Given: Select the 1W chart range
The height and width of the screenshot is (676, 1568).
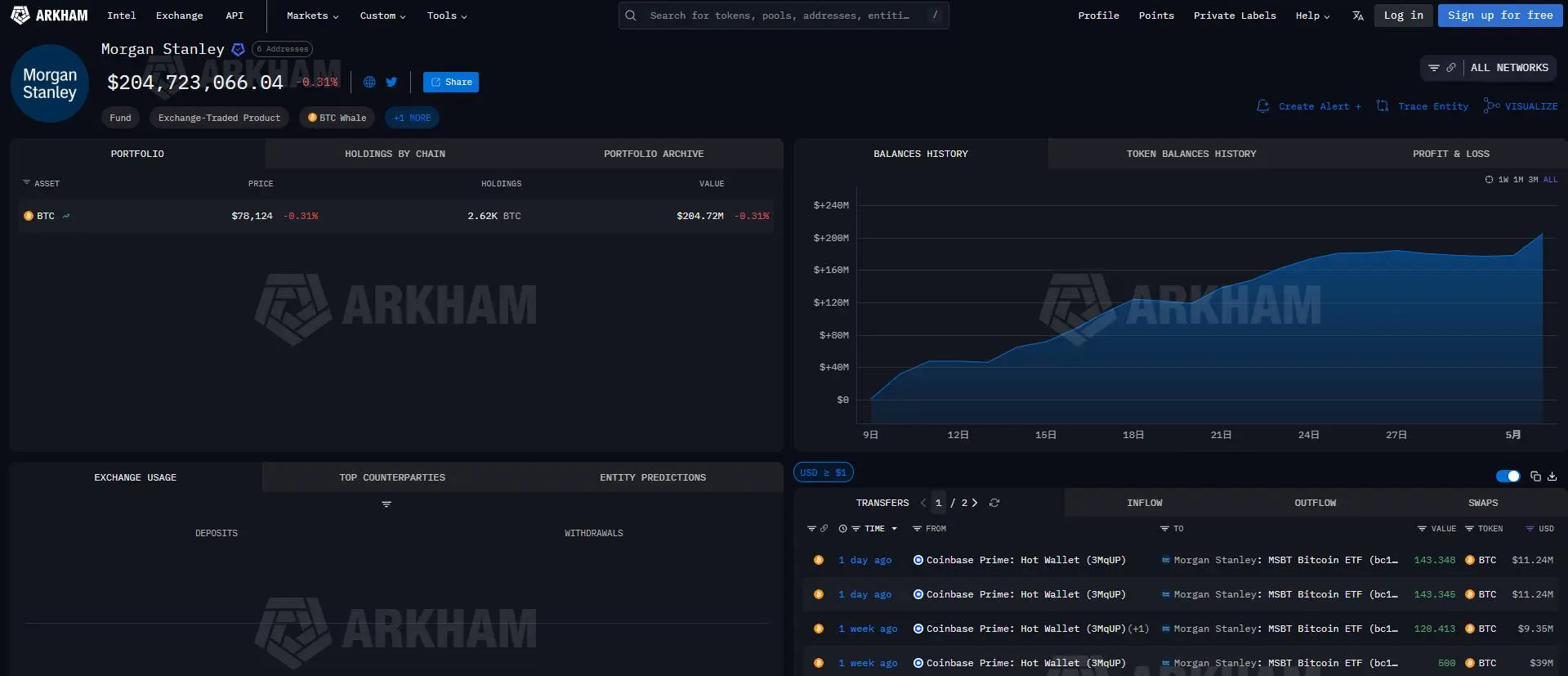Looking at the screenshot, I should pyautogui.click(x=1503, y=180).
